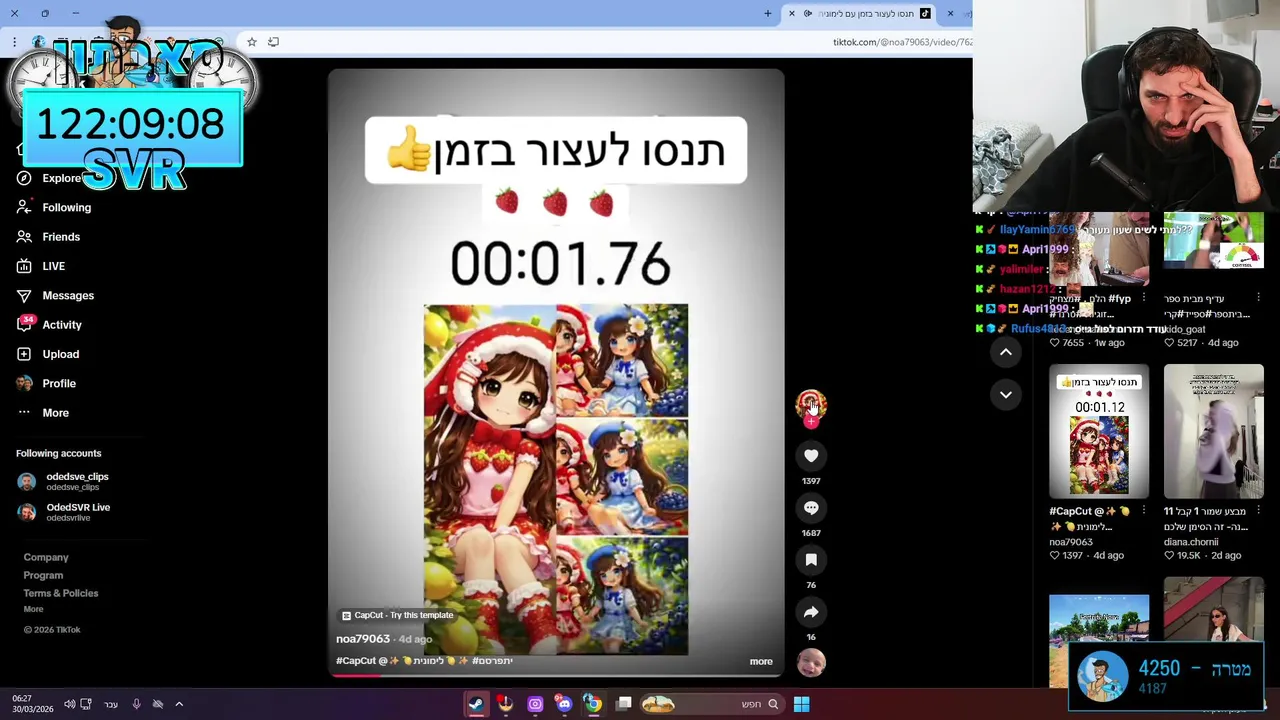Click the Activity icon with badge
Viewport: 1280px width, 720px height.
pos(24,324)
